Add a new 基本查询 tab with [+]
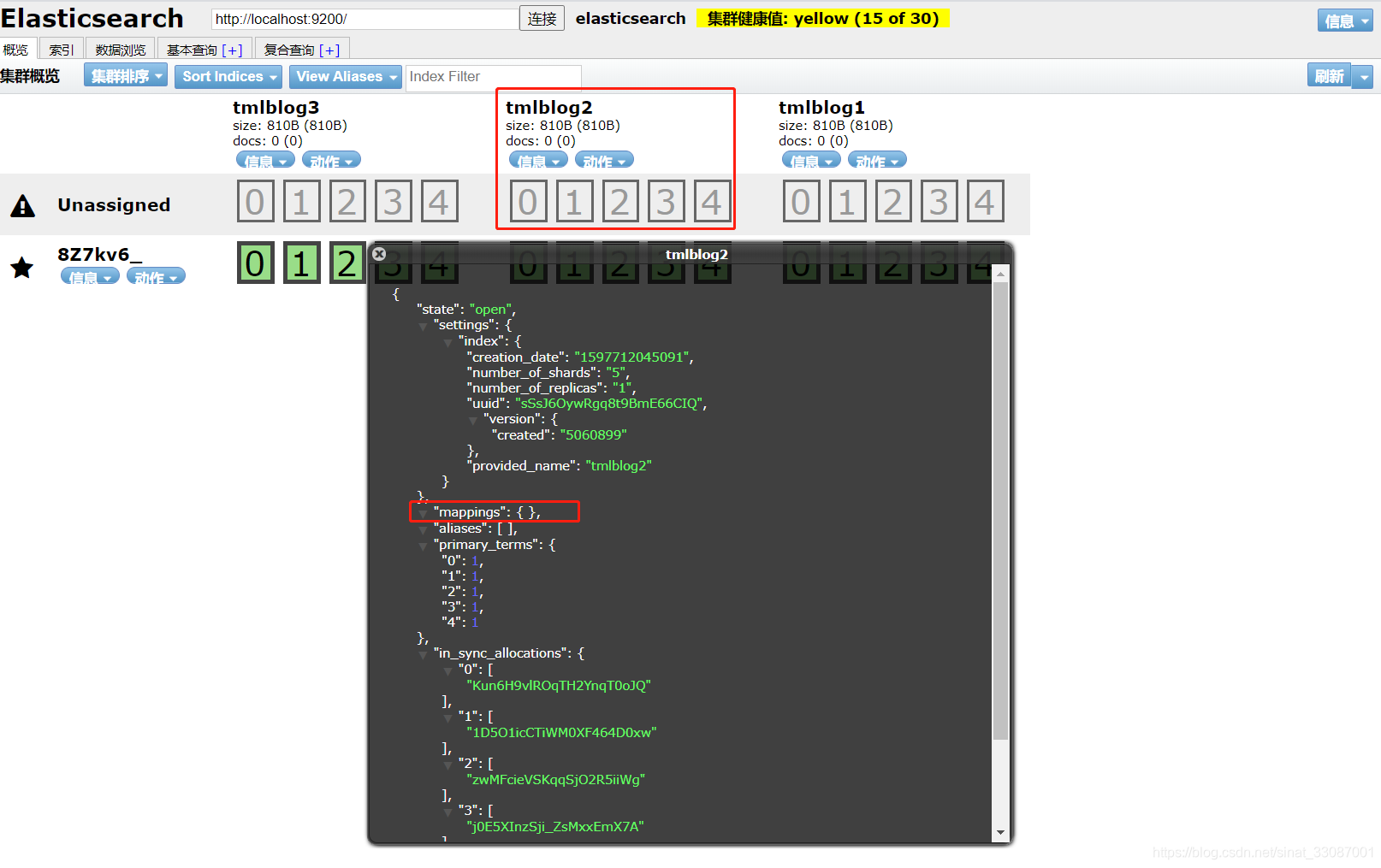 [x=232, y=50]
